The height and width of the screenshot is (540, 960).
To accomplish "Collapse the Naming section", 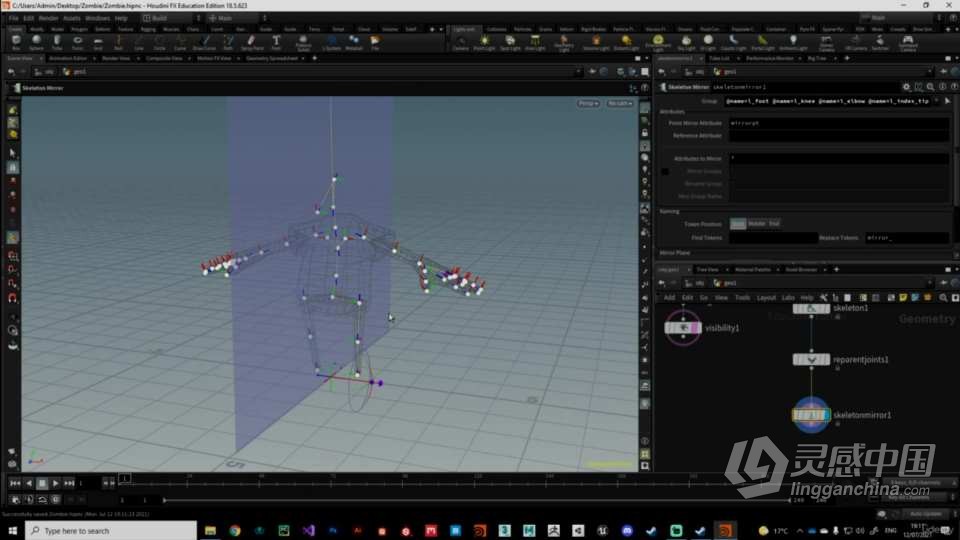I will click(669, 211).
